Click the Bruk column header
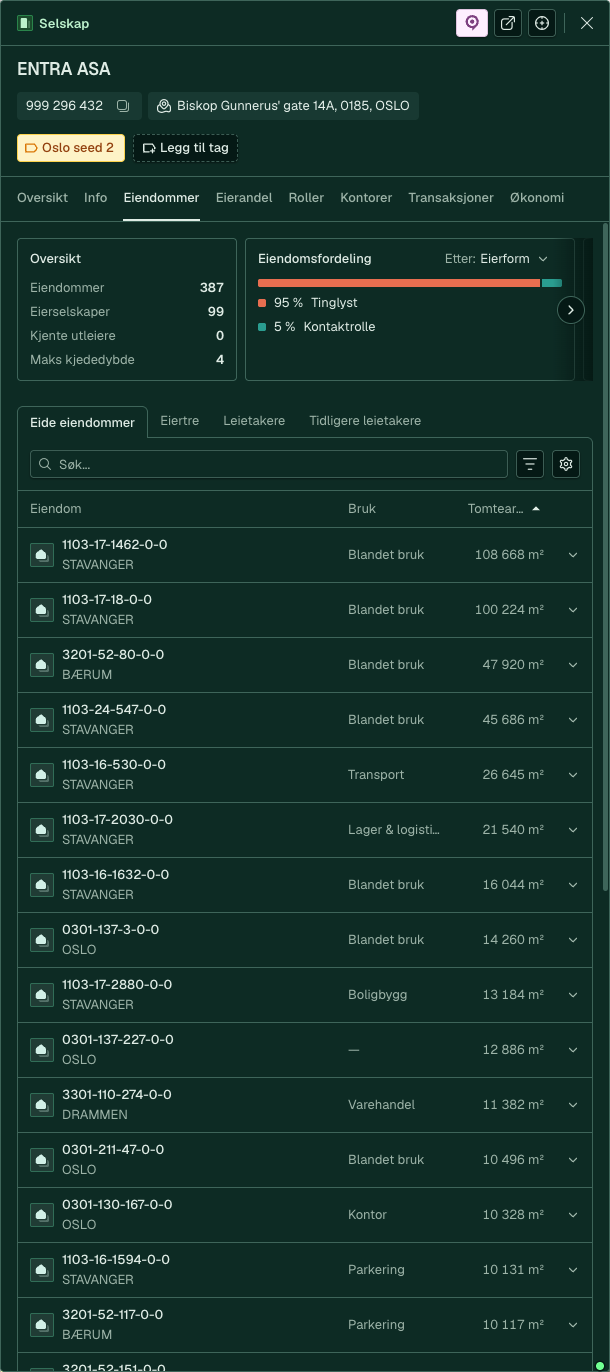610x1372 pixels. coord(362,509)
